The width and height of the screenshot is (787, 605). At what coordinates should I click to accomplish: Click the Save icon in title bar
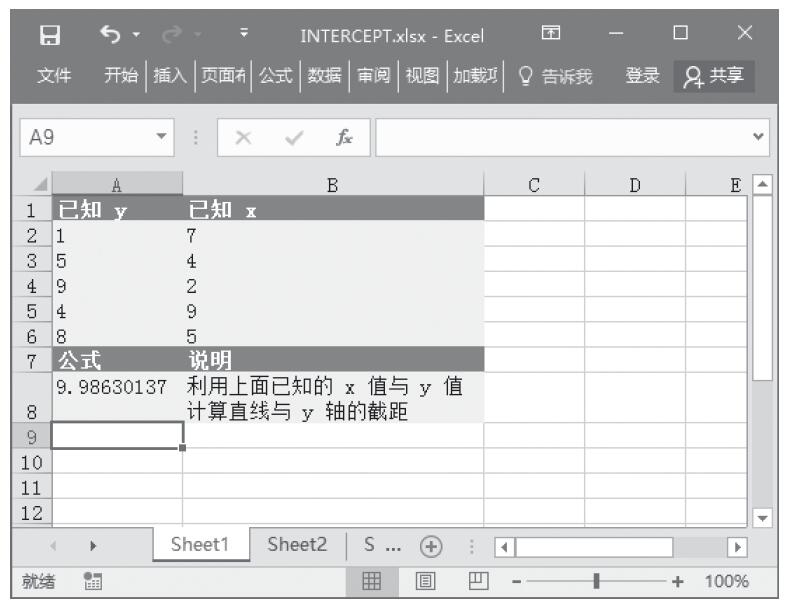pyautogui.click(x=48, y=35)
